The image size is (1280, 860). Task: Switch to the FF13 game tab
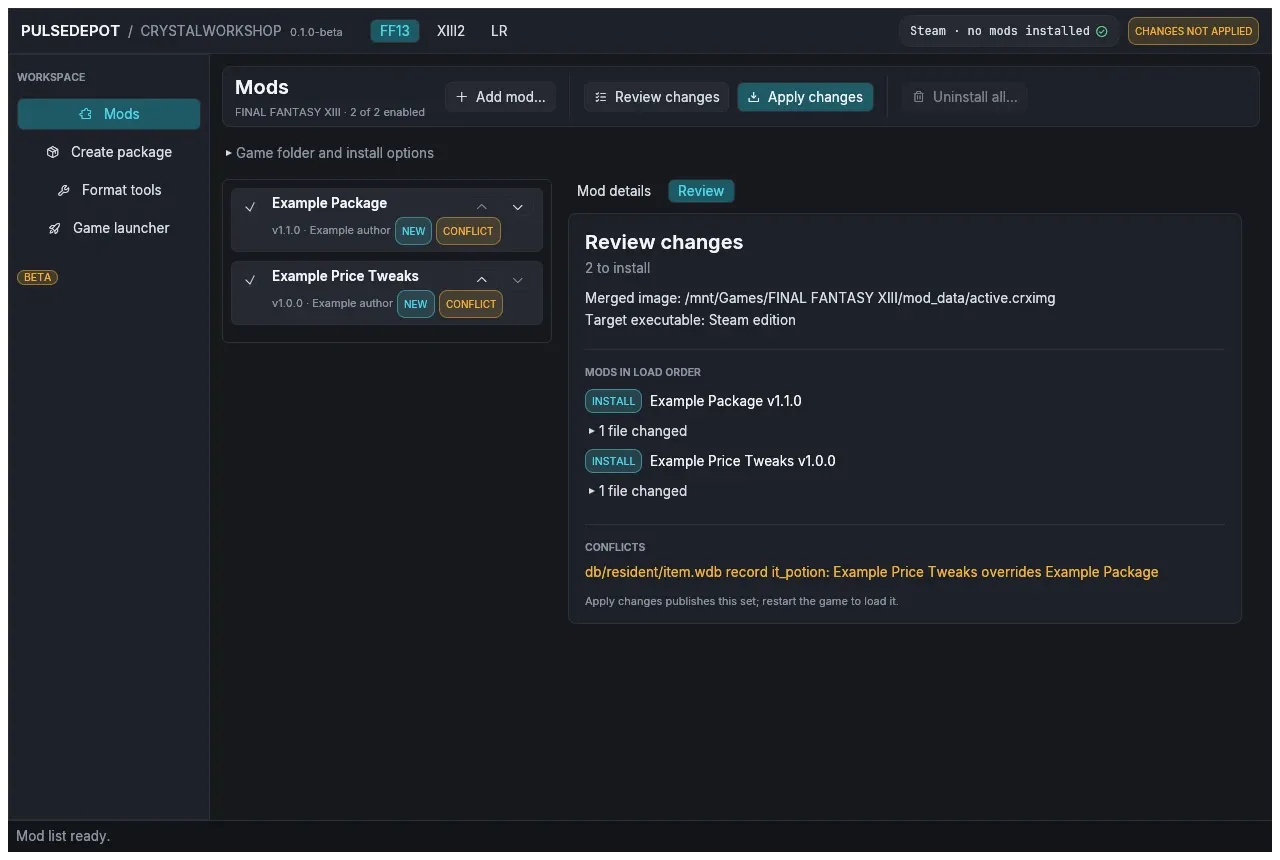[x=395, y=31]
